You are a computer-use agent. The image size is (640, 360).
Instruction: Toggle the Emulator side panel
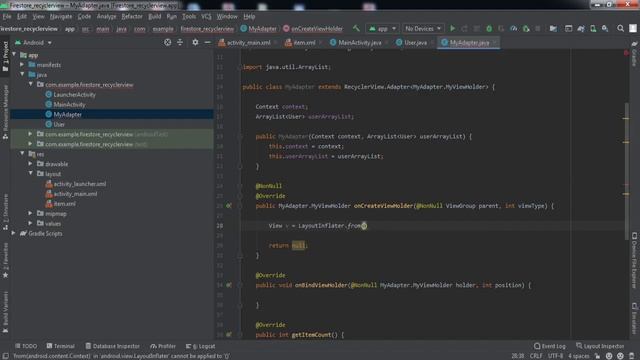coord(634,318)
